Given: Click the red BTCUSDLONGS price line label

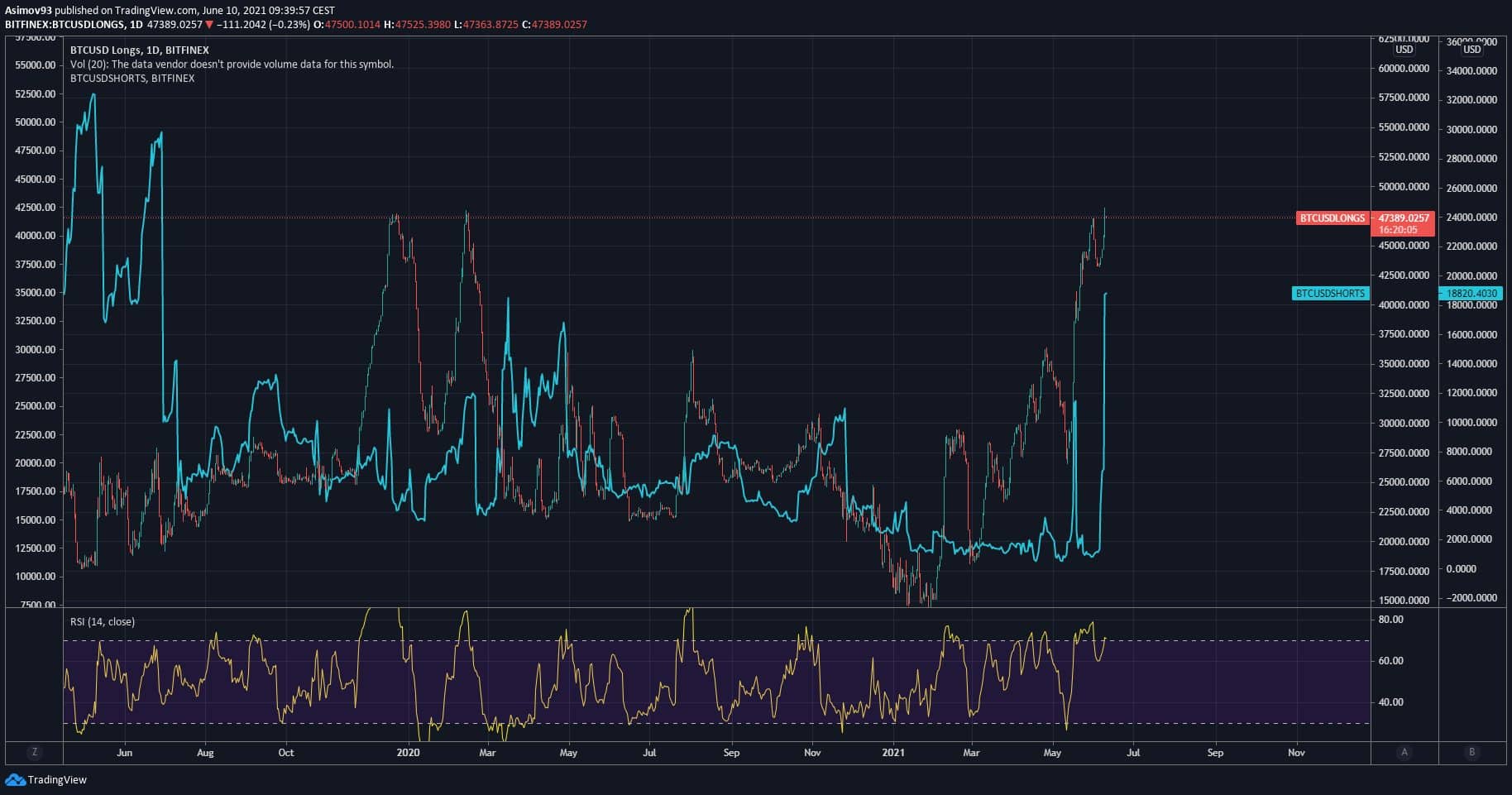Looking at the screenshot, I should pyautogui.click(x=1333, y=218).
